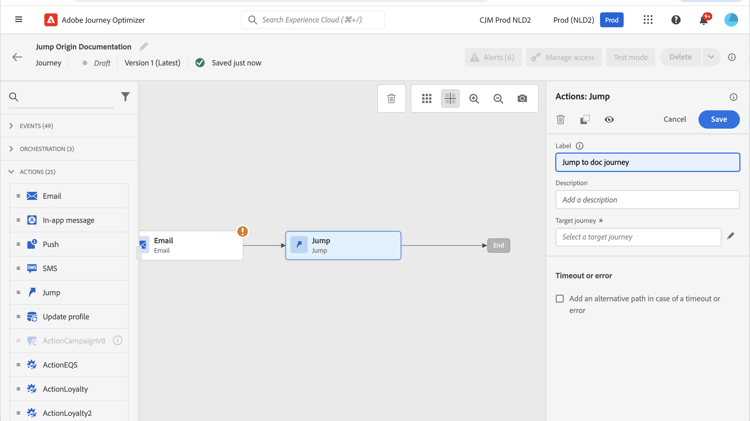The image size is (750, 421).
Task: Collapse the Actions section
Action: coord(12,172)
